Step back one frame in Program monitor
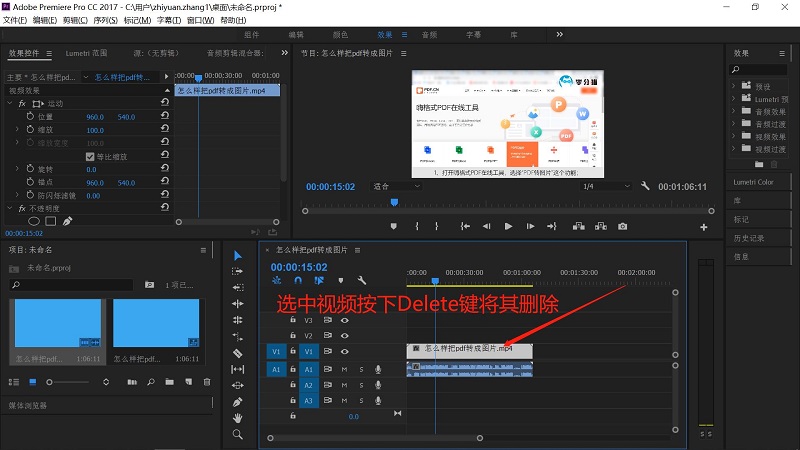 [x=487, y=226]
